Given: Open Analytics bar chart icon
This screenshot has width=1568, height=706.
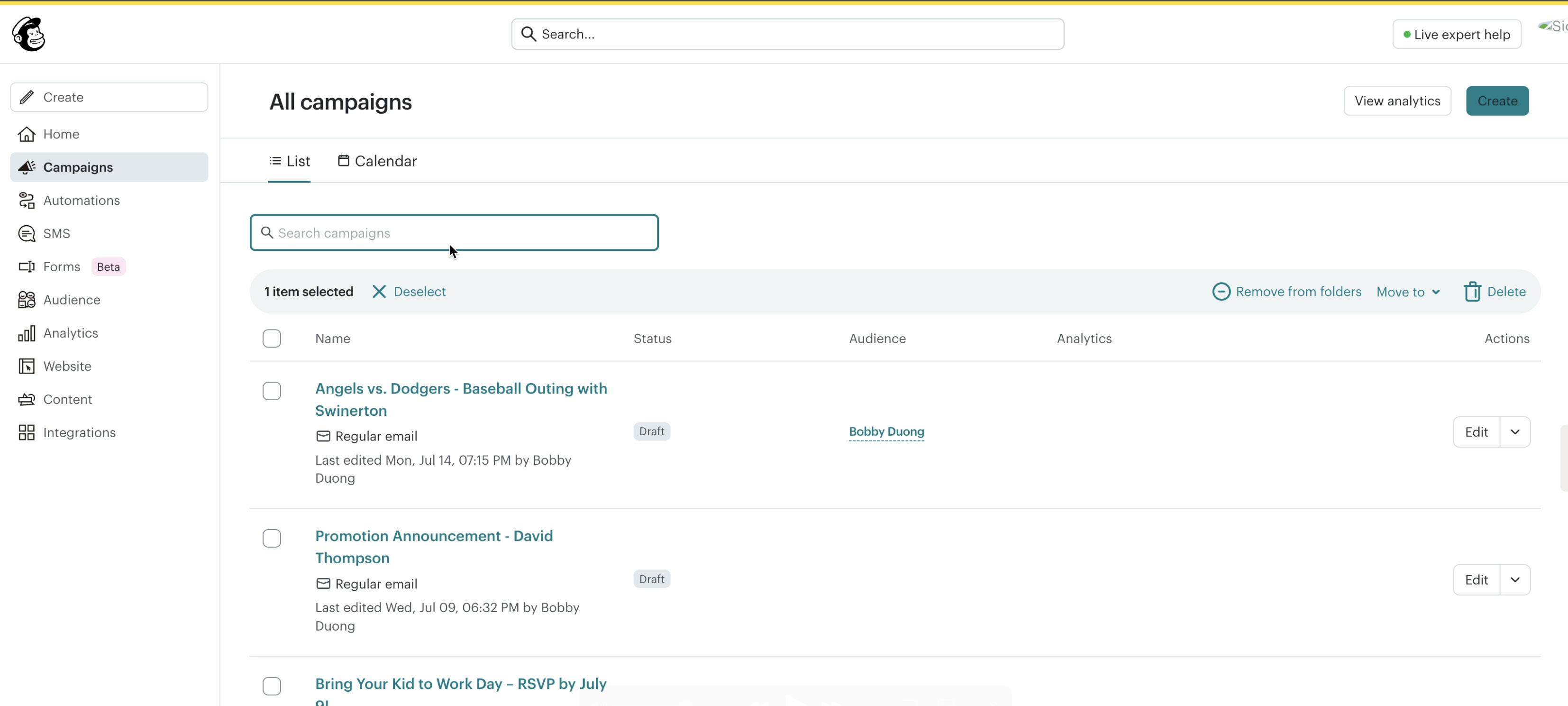Looking at the screenshot, I should [26, 333].
